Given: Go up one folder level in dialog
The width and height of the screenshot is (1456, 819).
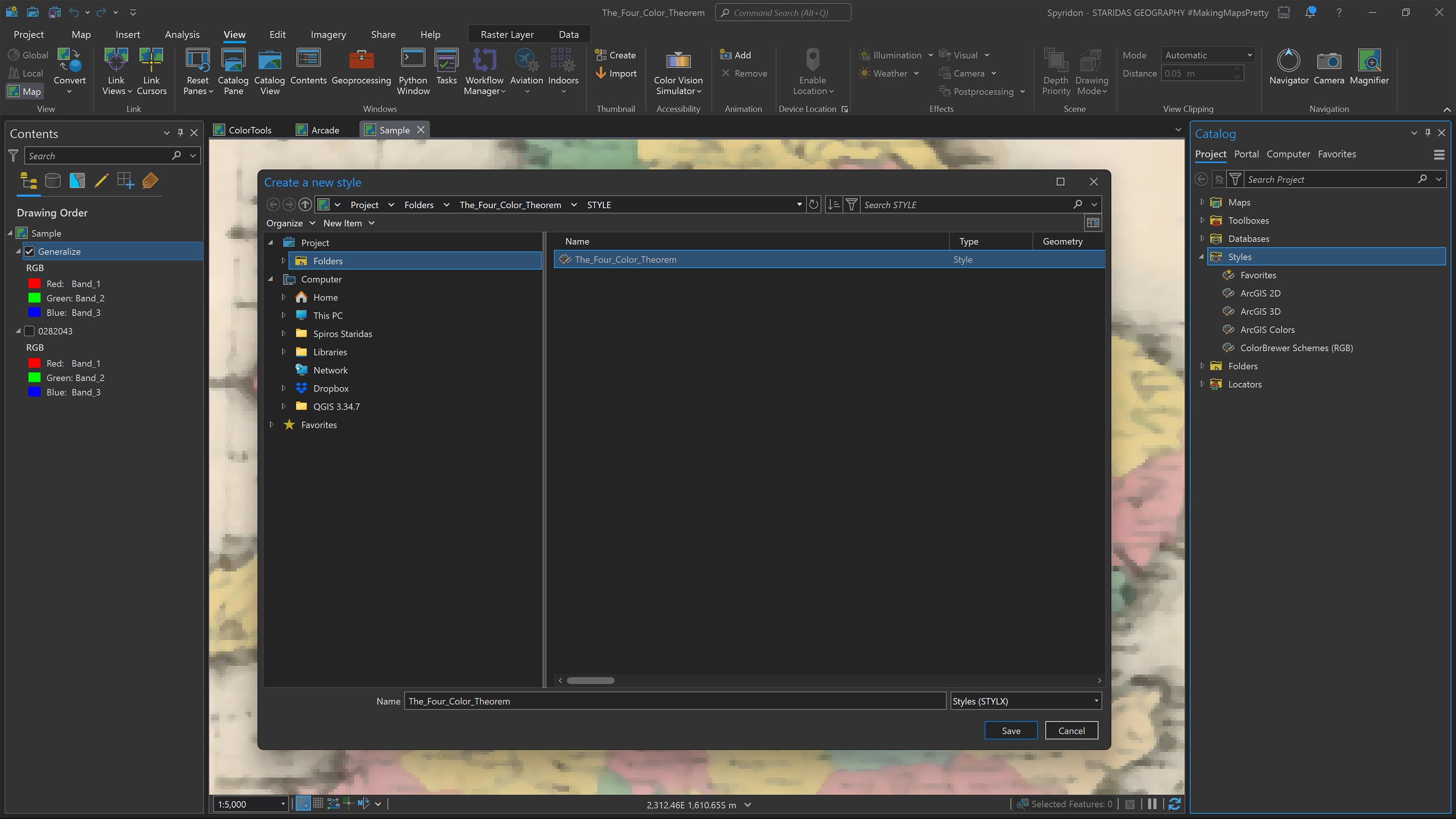Looking at the screenshot, I should point(305,205).
